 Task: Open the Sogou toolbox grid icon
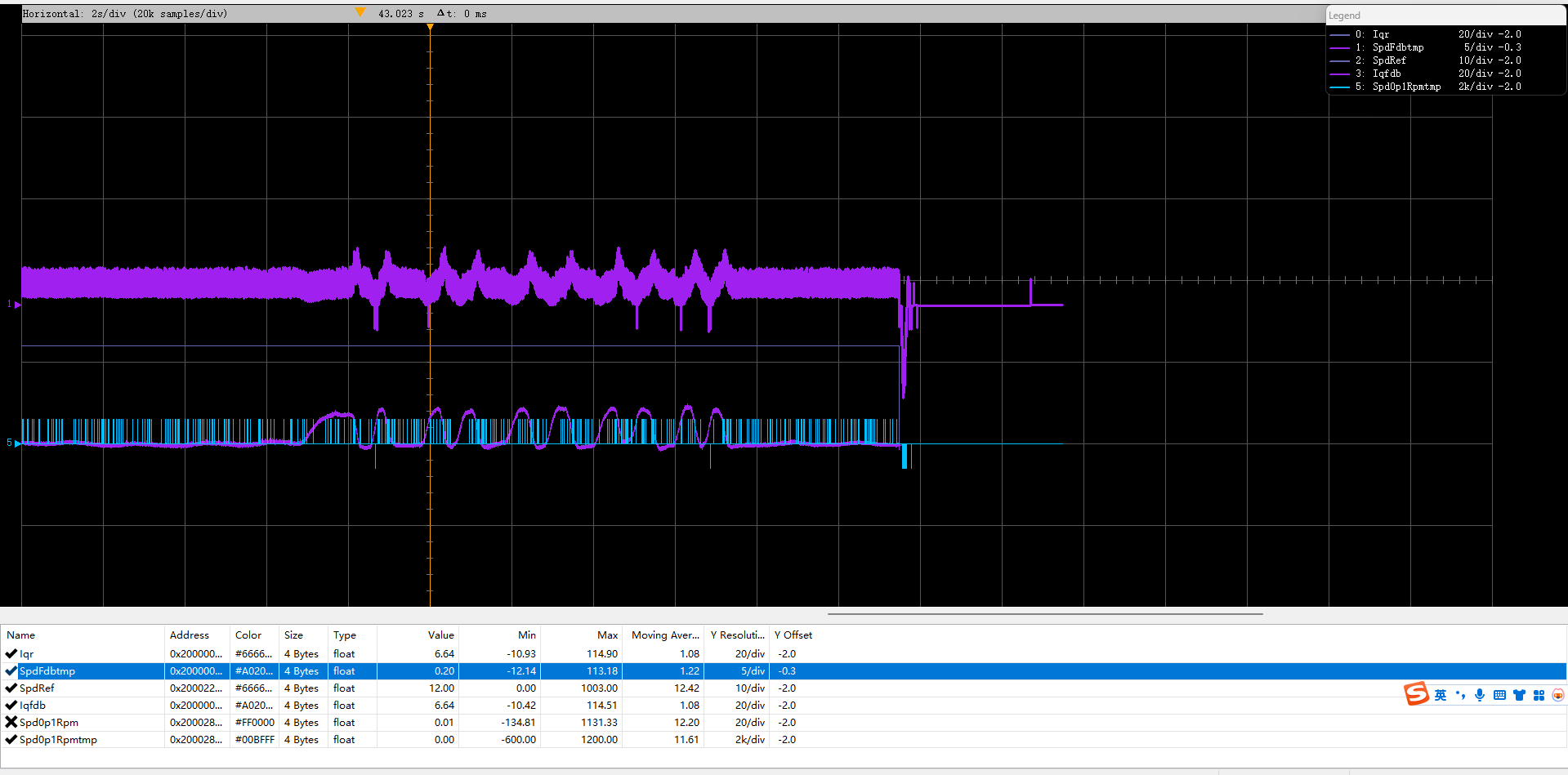tap(1539, 695)
